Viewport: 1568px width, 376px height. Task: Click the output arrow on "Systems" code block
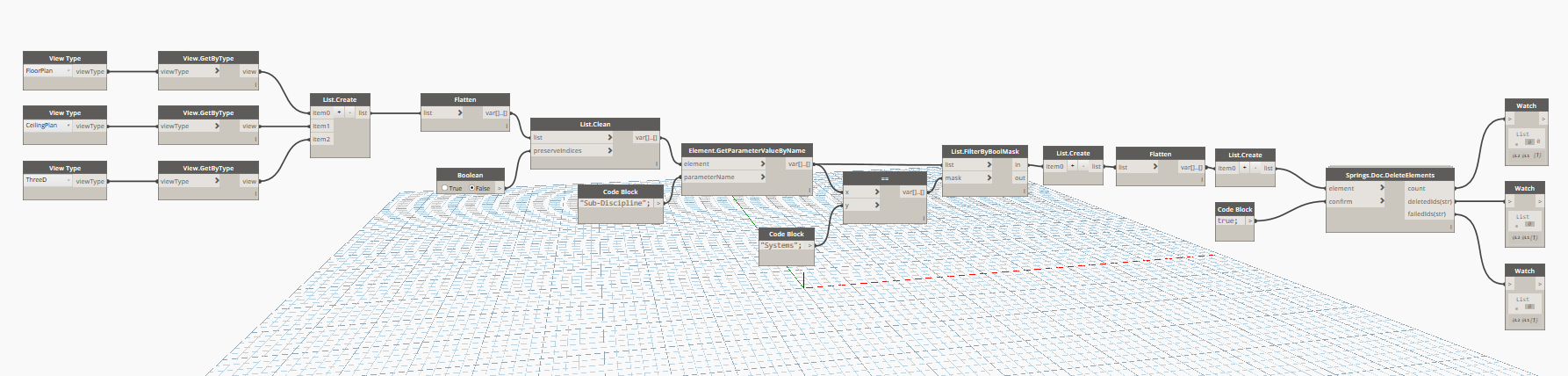(809, 245)
